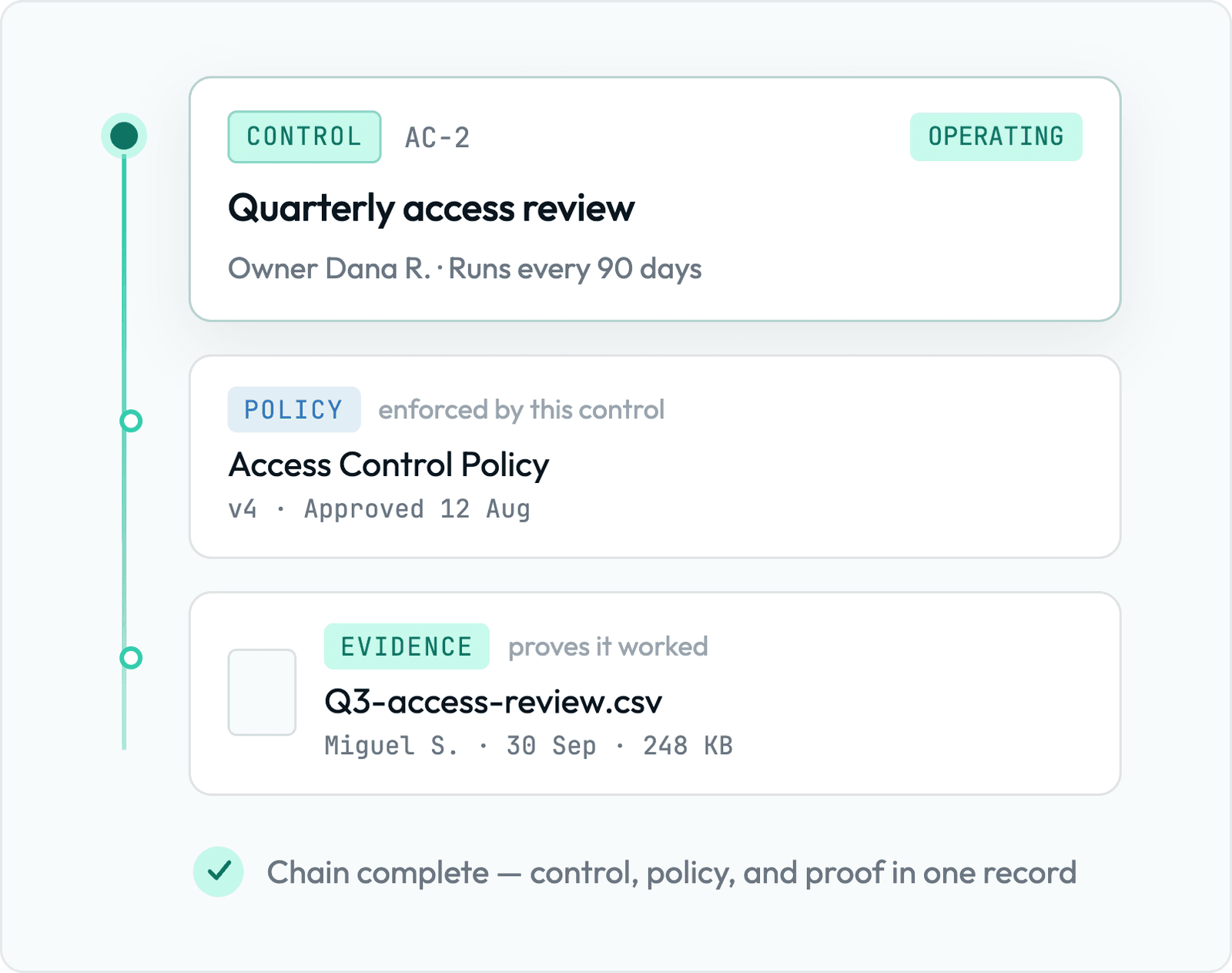Viewport: 1232px width, 973px height.
Task: Click the EVIDENCE tag badge
Action: [x=407, y=646]
